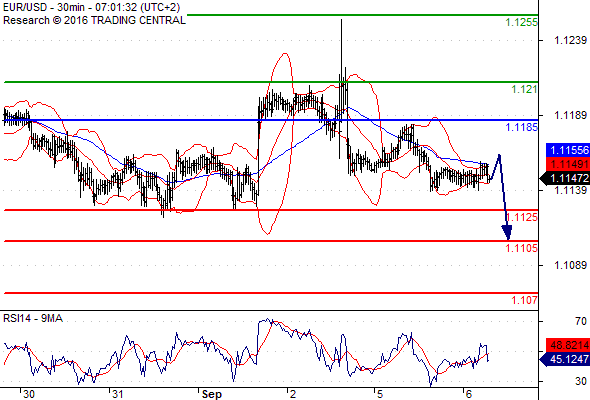
Task: Click the 1.121 resistance level label
Action: pos(524,90)
